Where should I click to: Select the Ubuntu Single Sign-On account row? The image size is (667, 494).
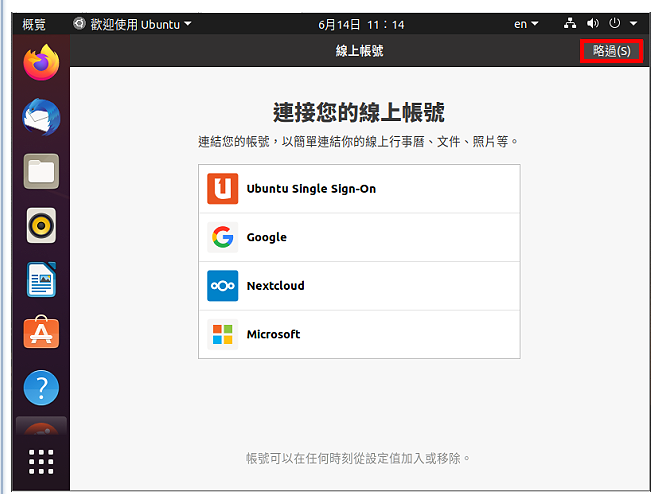(359, 188)
